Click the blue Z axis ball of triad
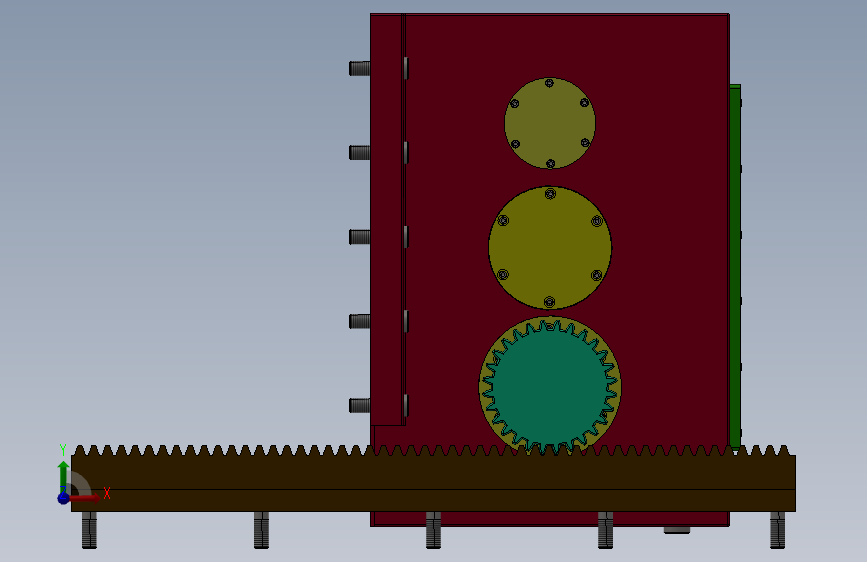Image resolution: width=867 pixels, height=562 pixels. pos(63,498)
